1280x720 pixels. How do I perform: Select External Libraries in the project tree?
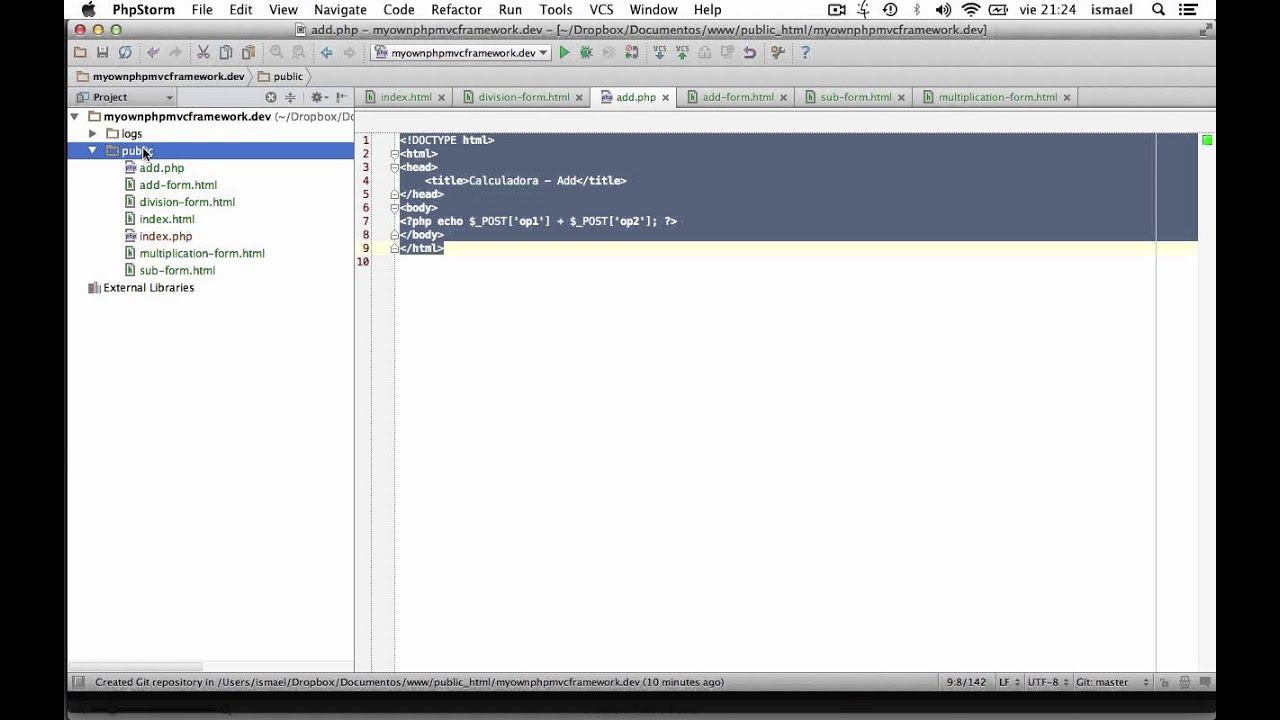149,288
